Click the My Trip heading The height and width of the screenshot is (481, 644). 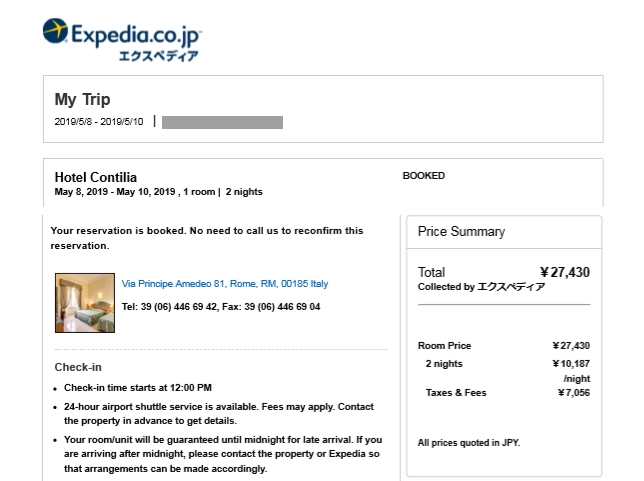coord(83,99)
